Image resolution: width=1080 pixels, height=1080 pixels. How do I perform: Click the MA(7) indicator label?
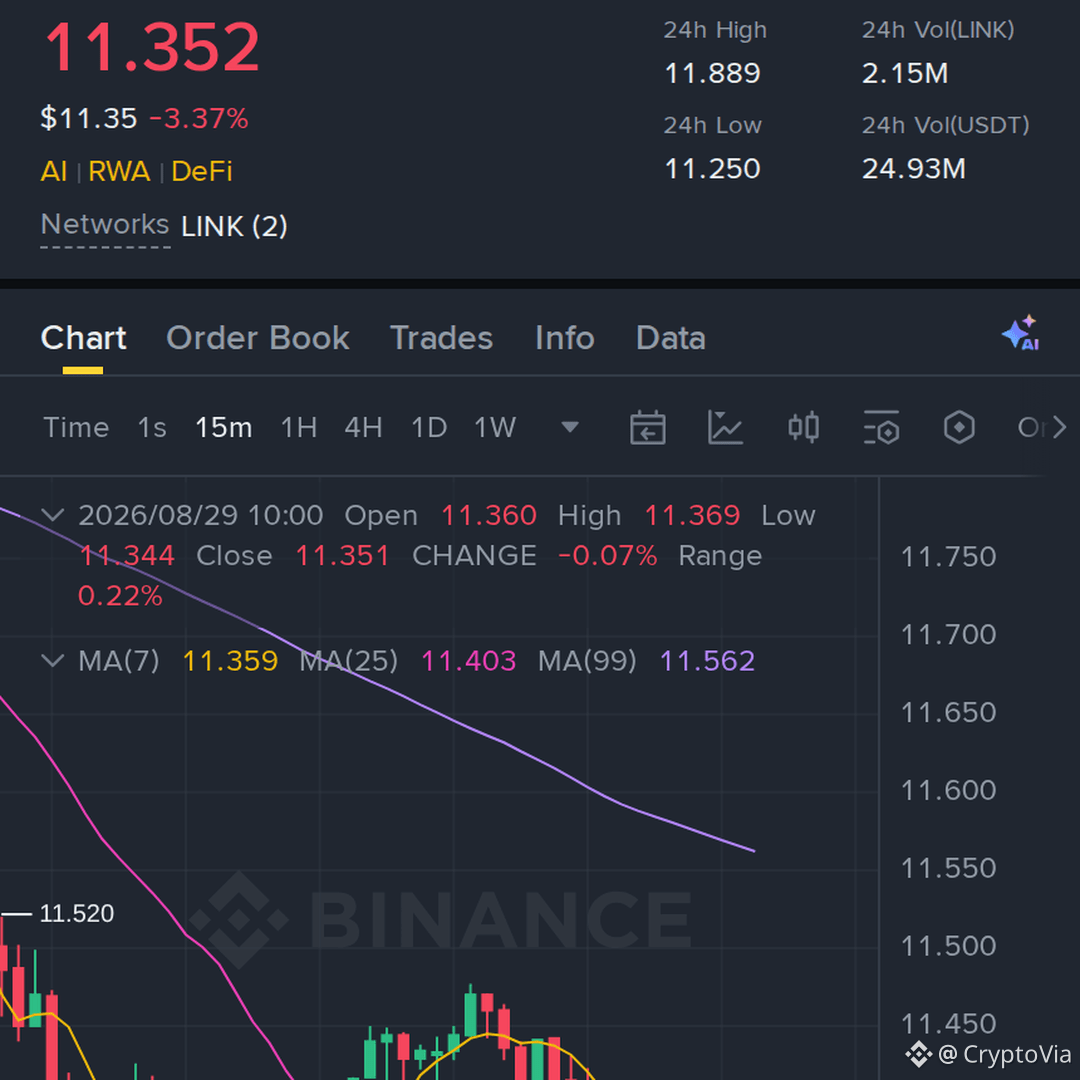[118, 661]
